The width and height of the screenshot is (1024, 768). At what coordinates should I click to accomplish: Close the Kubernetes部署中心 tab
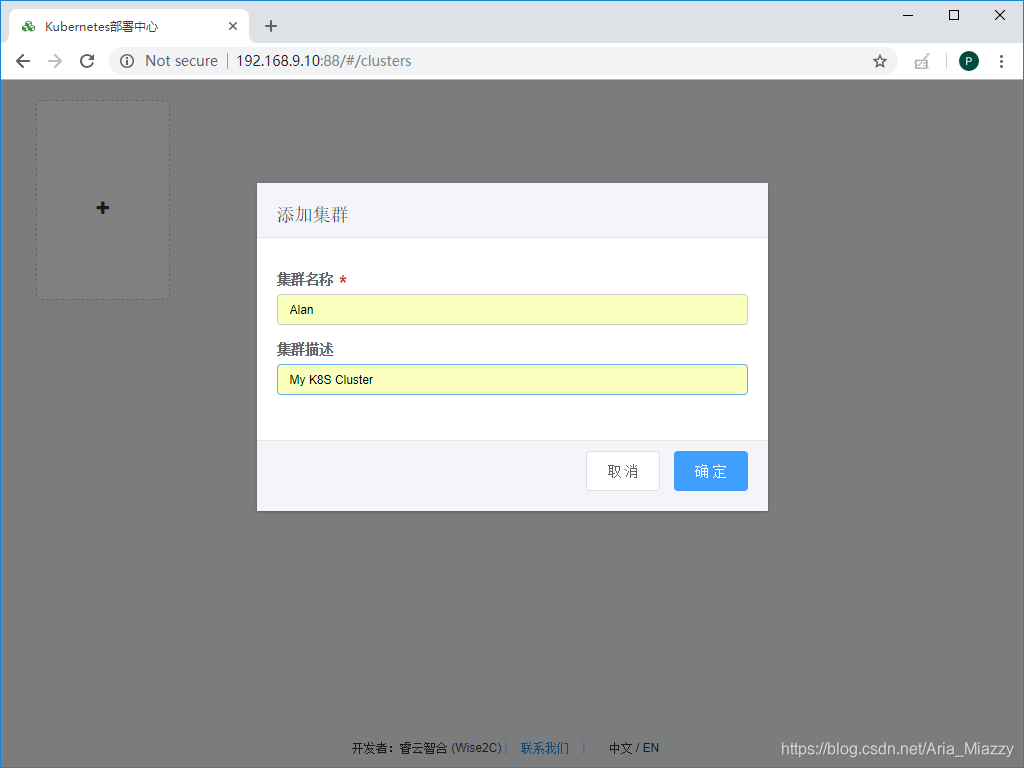[232, 26]
